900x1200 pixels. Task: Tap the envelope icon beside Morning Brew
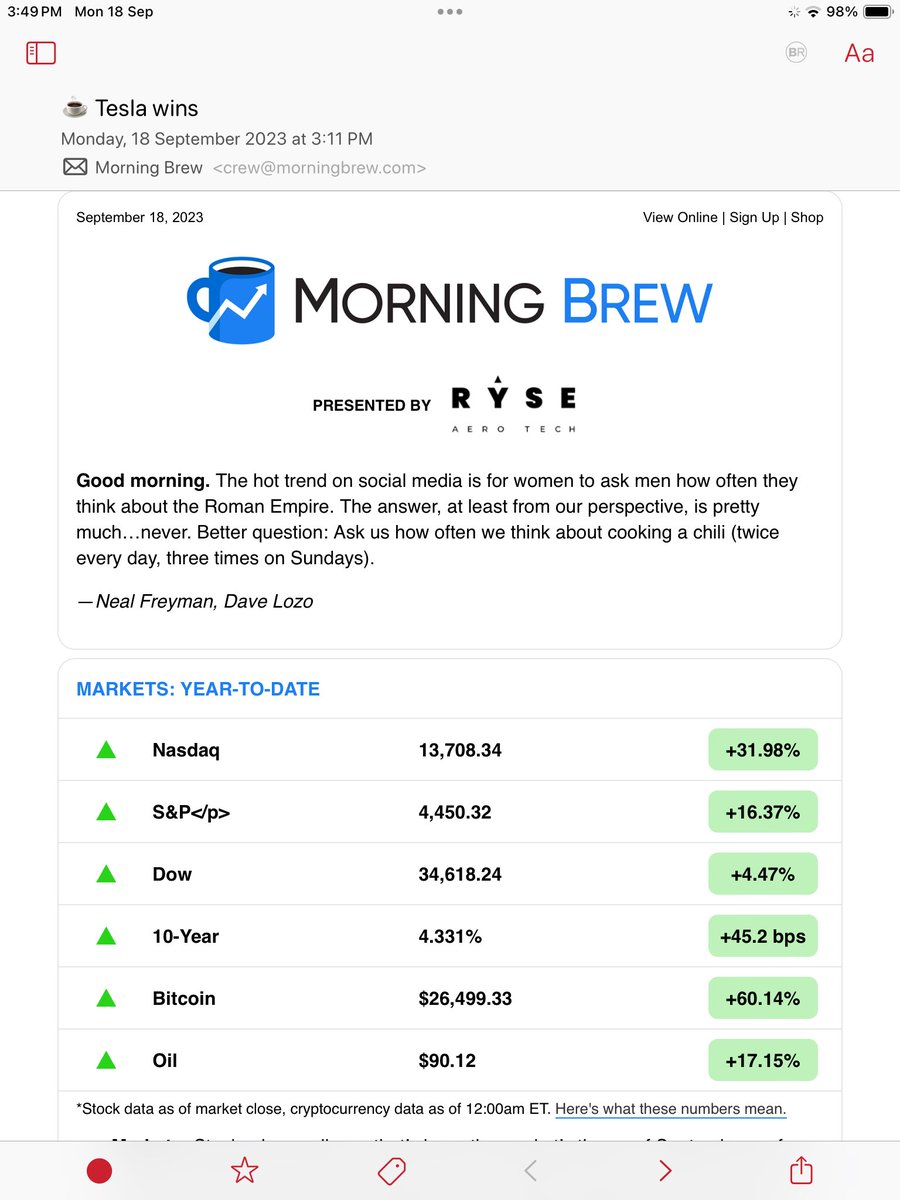pyautogui.click(x=75, y=167)
